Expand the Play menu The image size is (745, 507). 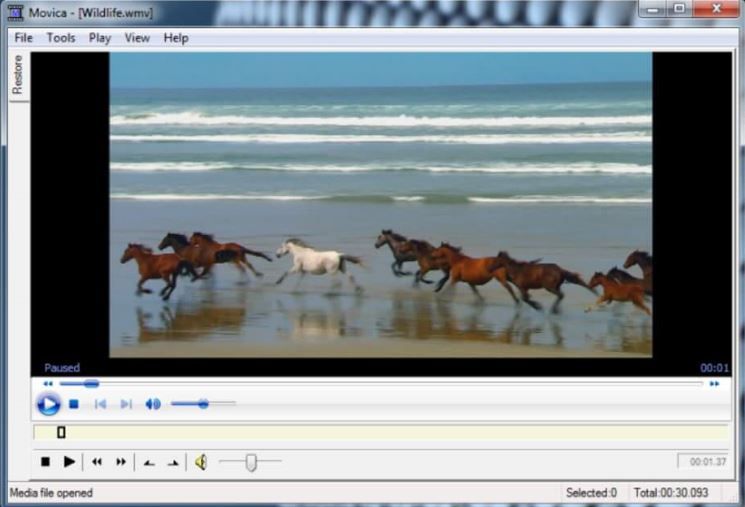(x=100, y=38)
